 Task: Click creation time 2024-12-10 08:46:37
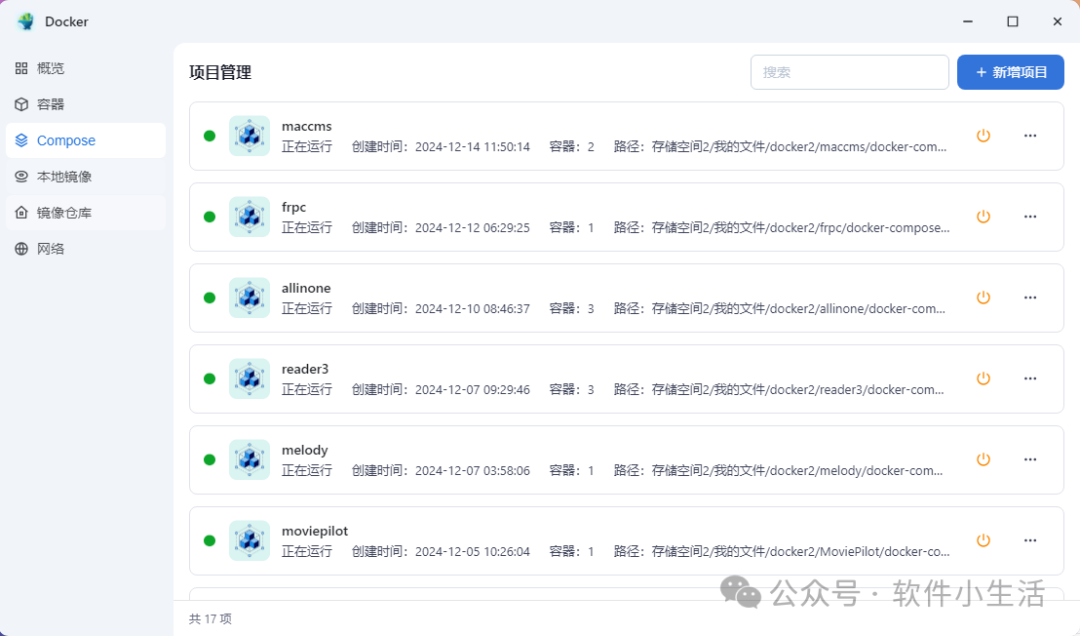tap(472, 309)
